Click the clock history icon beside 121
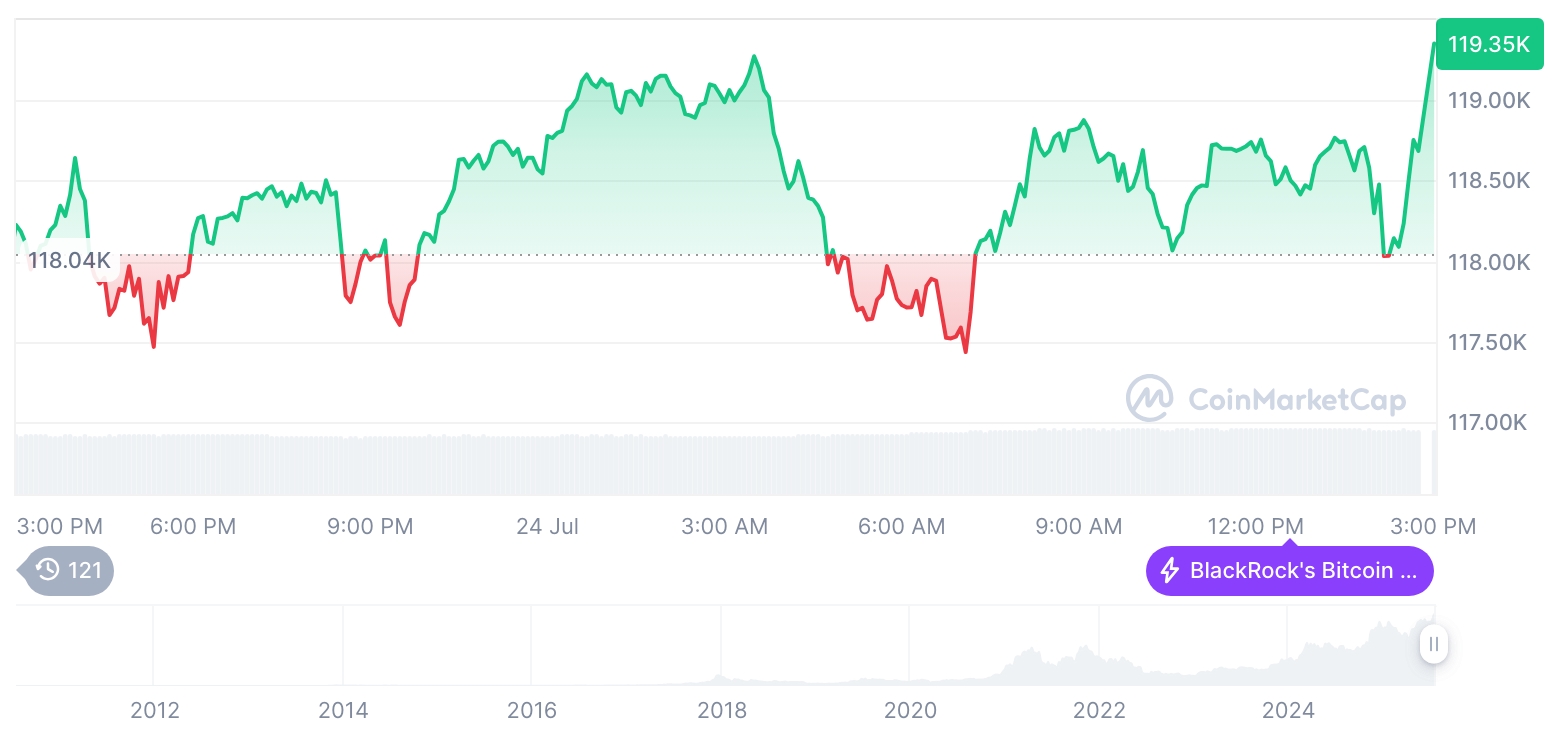The width and height of the screenshot is (1566, 732). pos(47,571)
